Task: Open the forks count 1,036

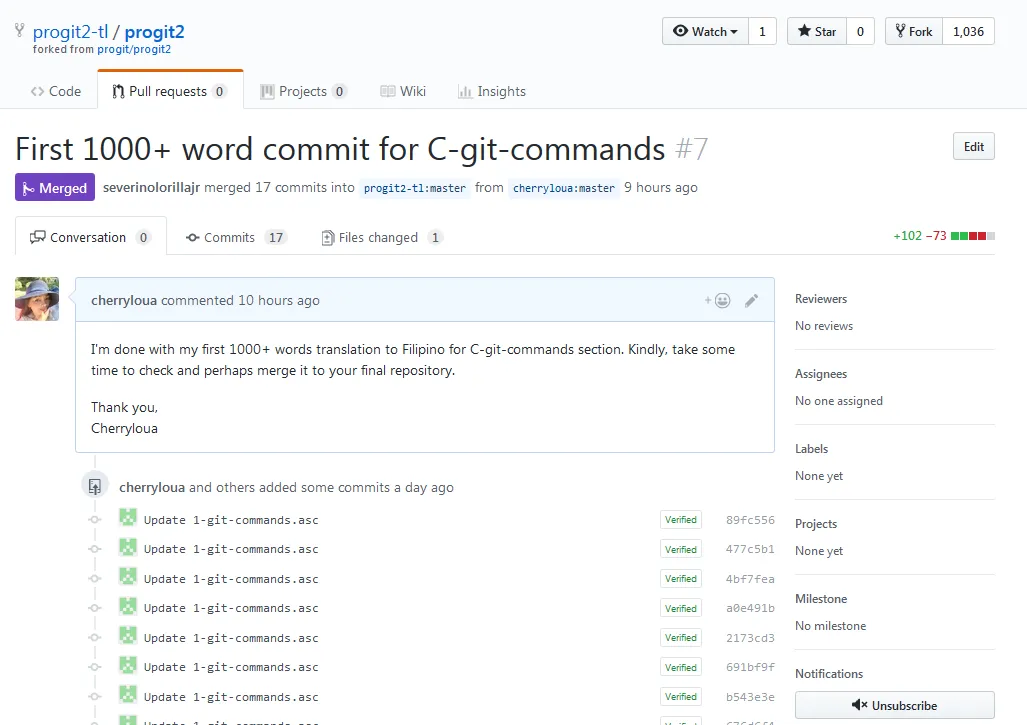Action: 968,31
